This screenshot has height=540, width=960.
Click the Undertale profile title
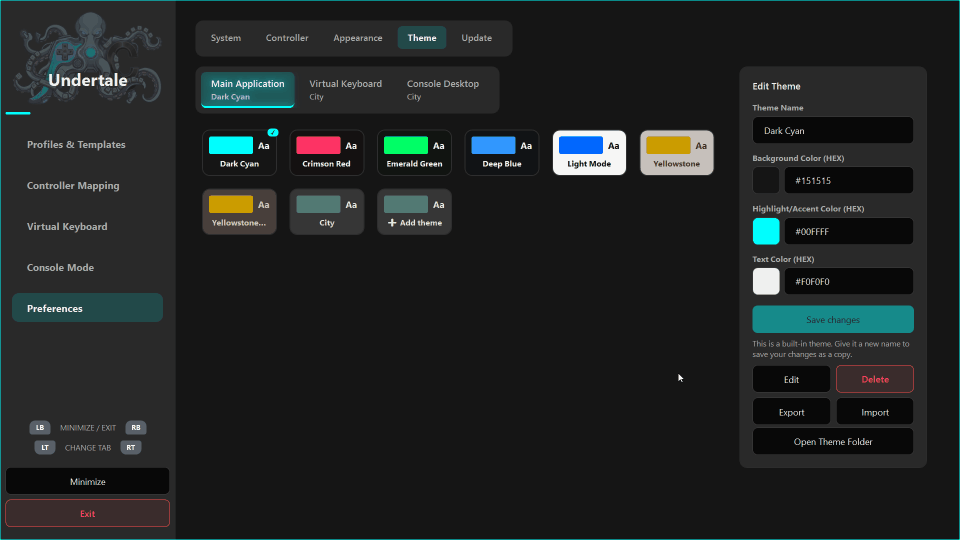pos(88,80)
